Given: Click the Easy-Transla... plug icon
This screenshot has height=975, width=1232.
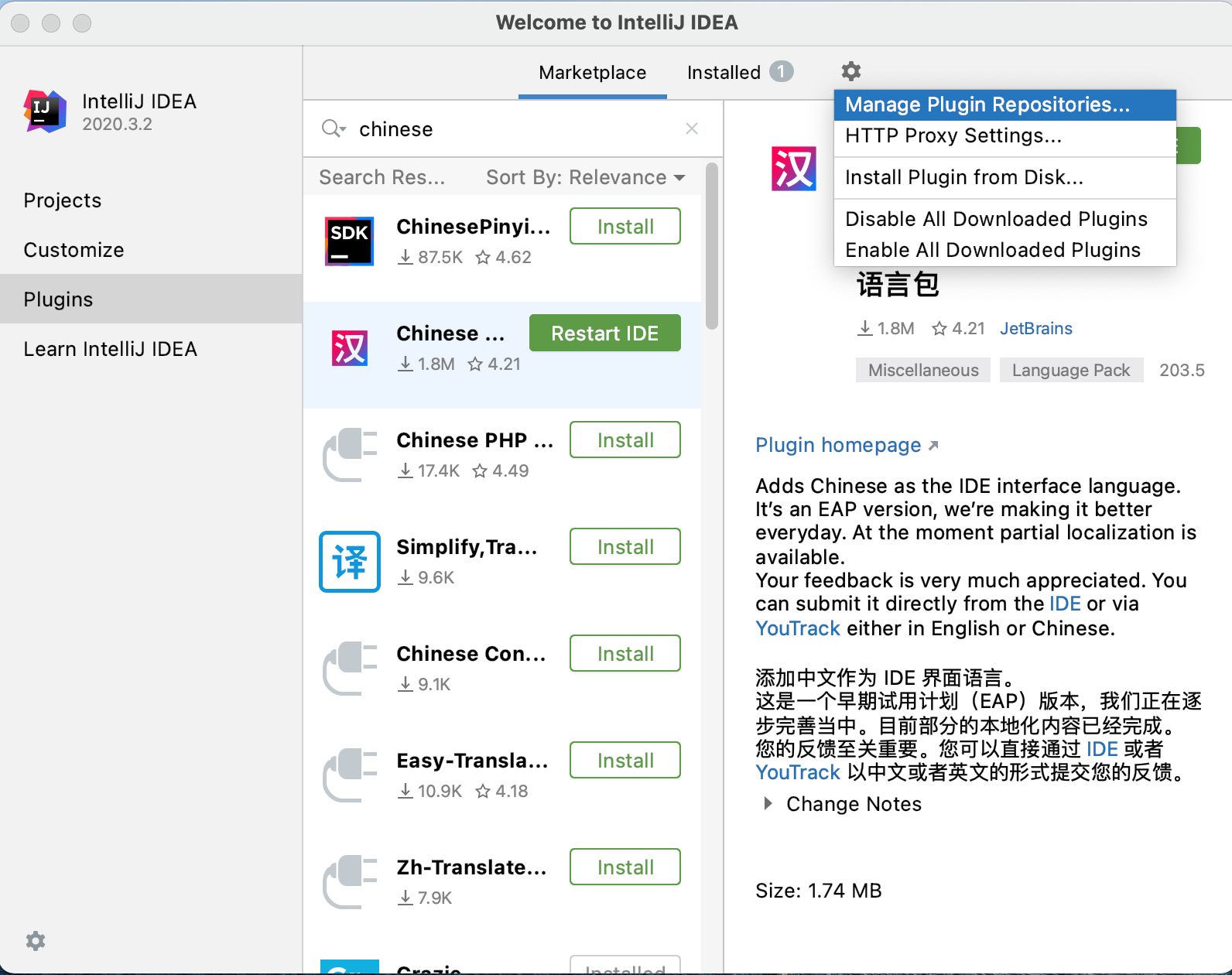Looking at the screenshot, I should (350, 775).
